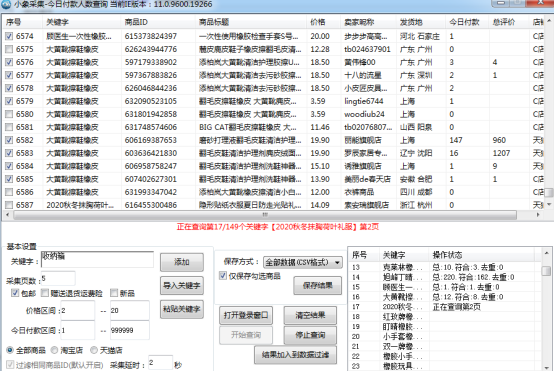Select total reviews value 1207
Viewport: 554px width, 371px height.
tap(501, 153)
